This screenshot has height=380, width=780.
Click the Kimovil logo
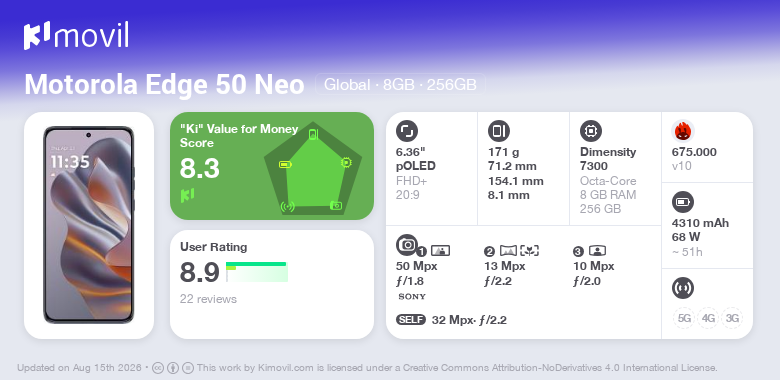pos(76,35)
